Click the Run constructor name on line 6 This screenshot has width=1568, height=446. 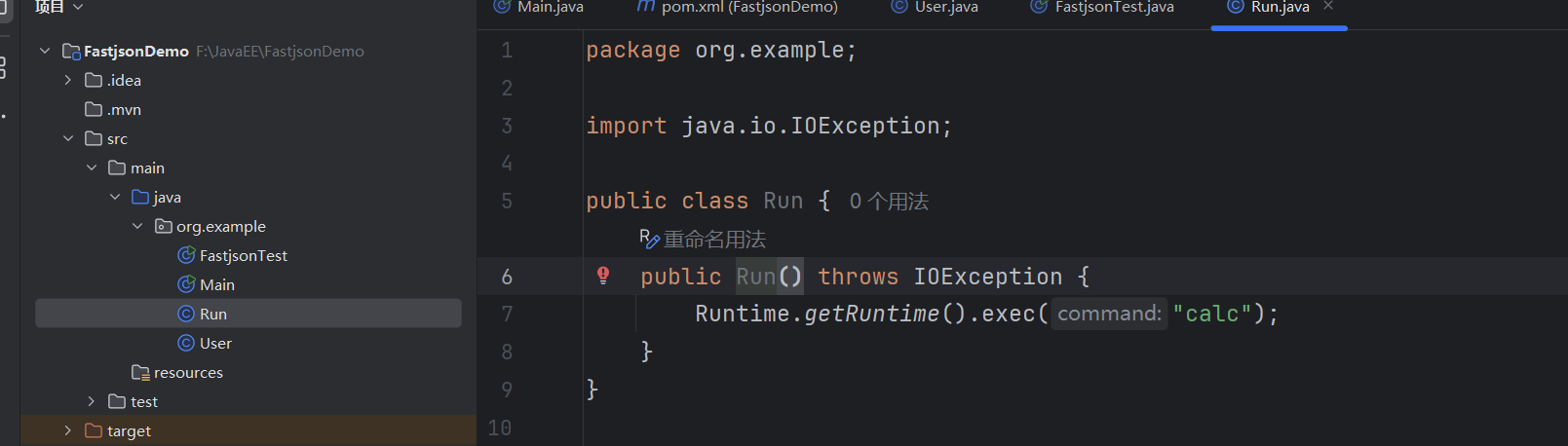756,278
